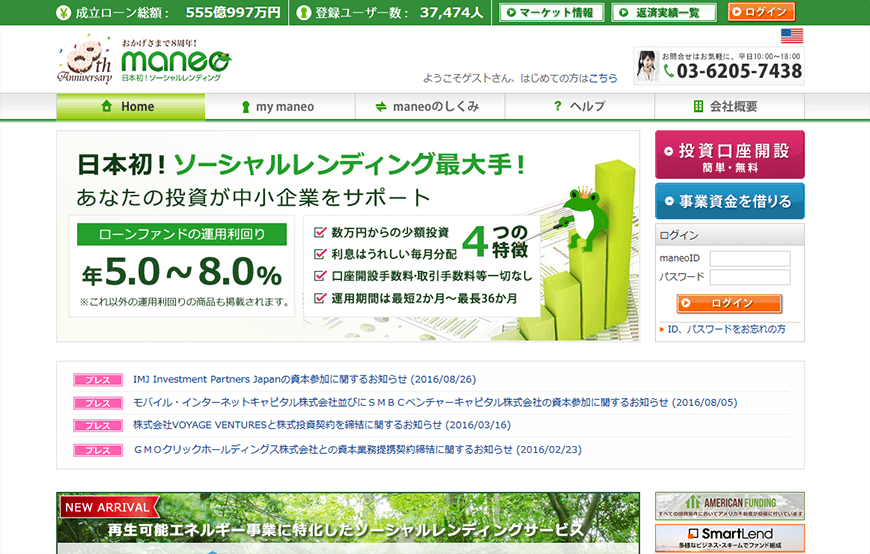Click the 運用期間は最短2か月 check mark
The width and height of the screenshot is (870, 554).
tap(320, 298)
